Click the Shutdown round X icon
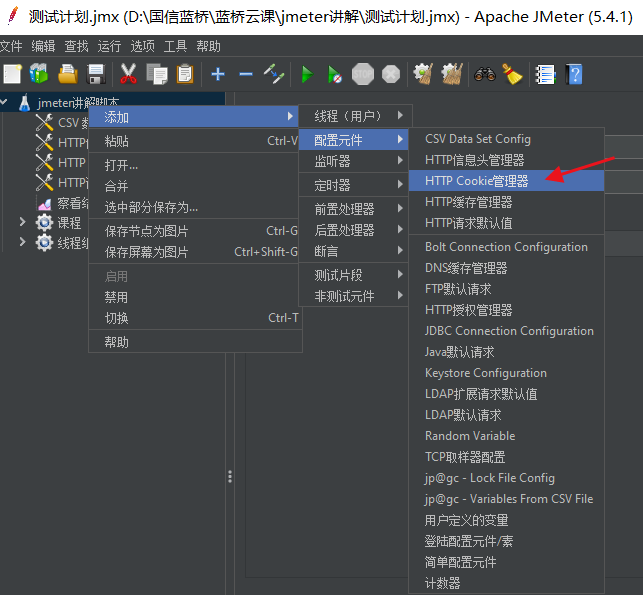 click(391, 74)
